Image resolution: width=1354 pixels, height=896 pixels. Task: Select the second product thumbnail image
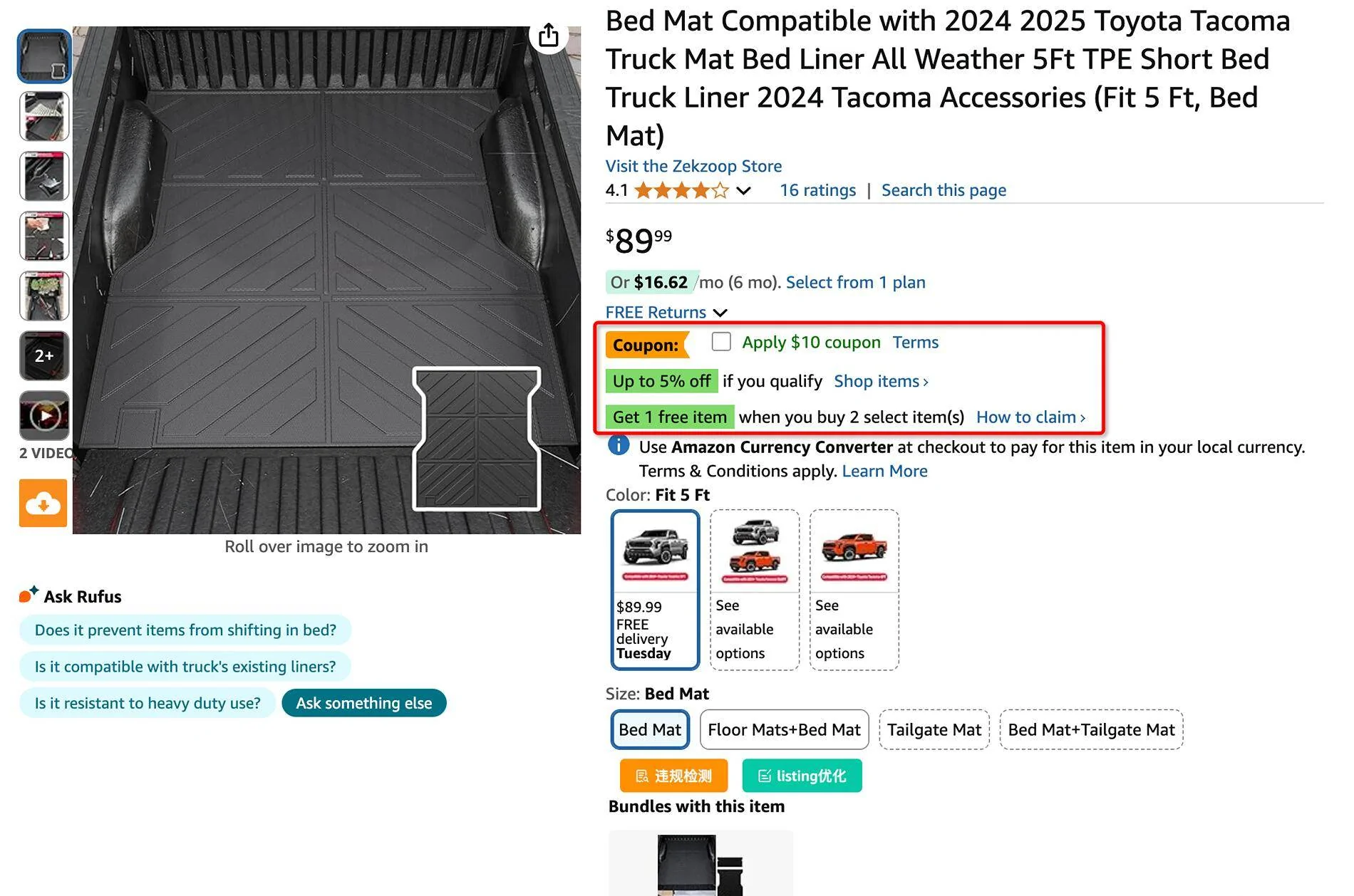click(x=44, y=117)
